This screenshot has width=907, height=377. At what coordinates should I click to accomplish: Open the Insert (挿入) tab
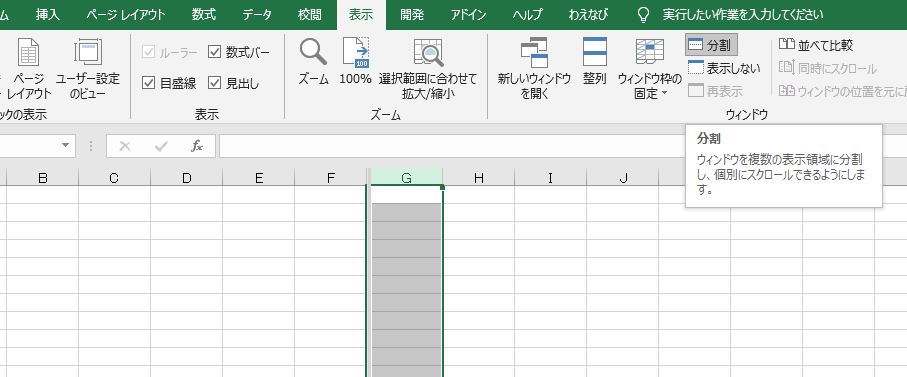pos(47,15)
